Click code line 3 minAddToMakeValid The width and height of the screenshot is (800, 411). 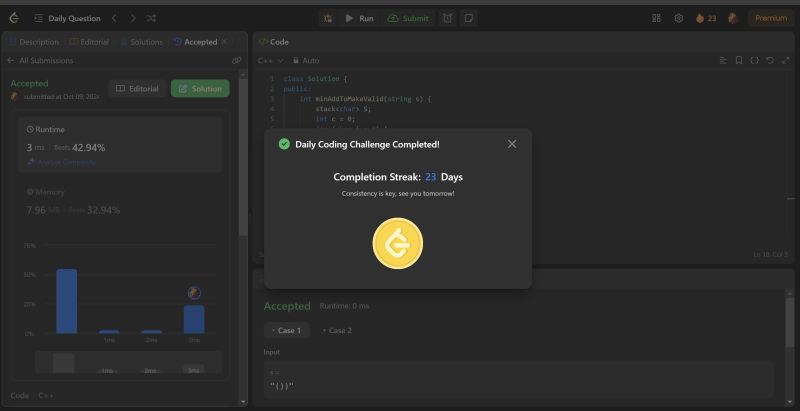[365, 99]
